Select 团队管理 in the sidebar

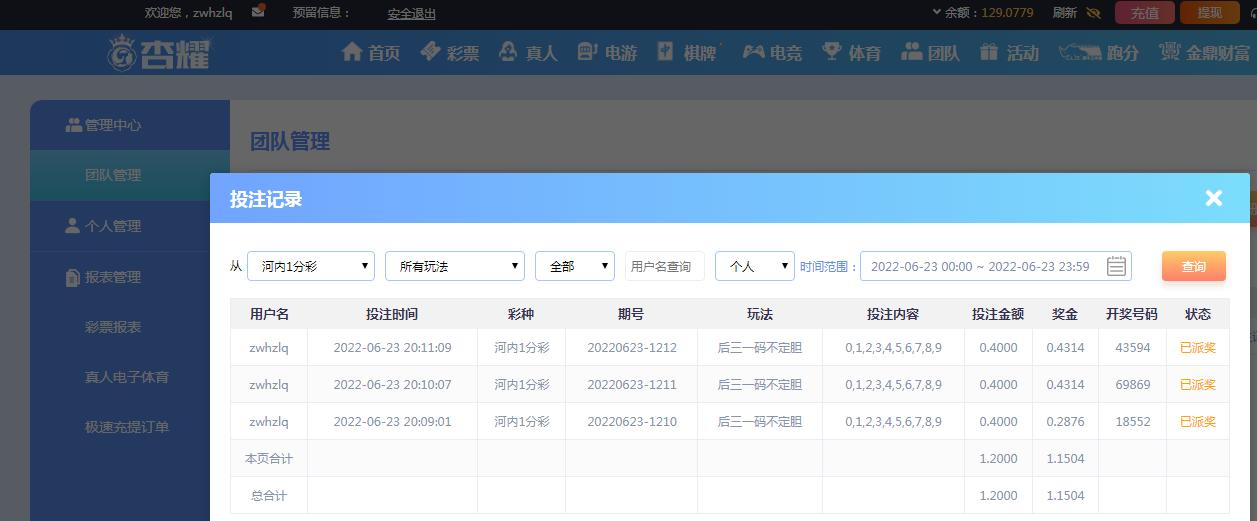pos(130,175)
